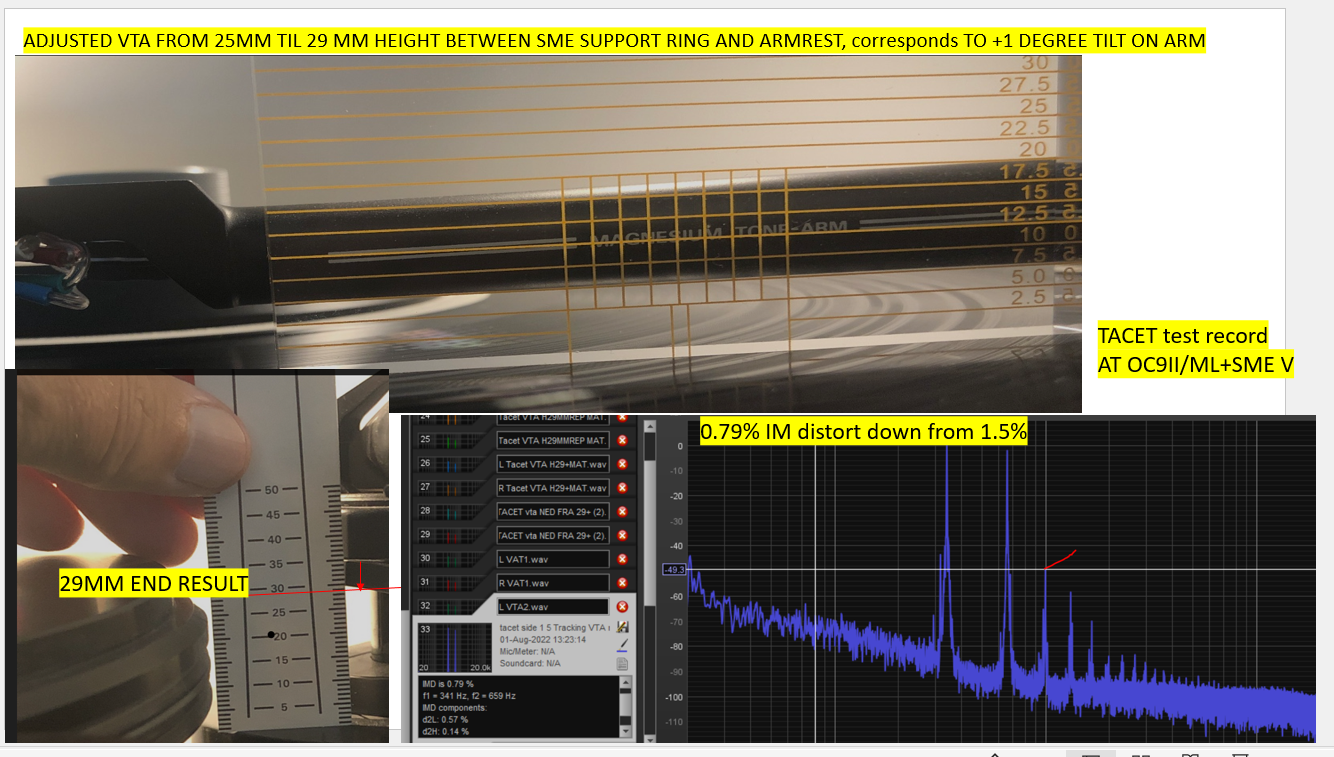Change trace colour of selected measurement

pyautogui.click(x=622, y=645)
